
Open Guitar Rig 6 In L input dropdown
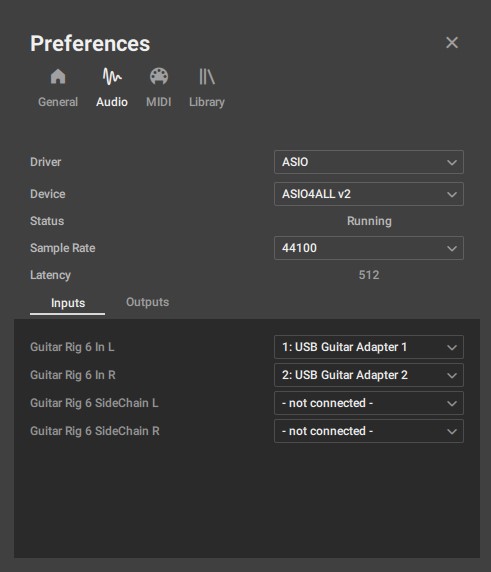pos(369,347)
